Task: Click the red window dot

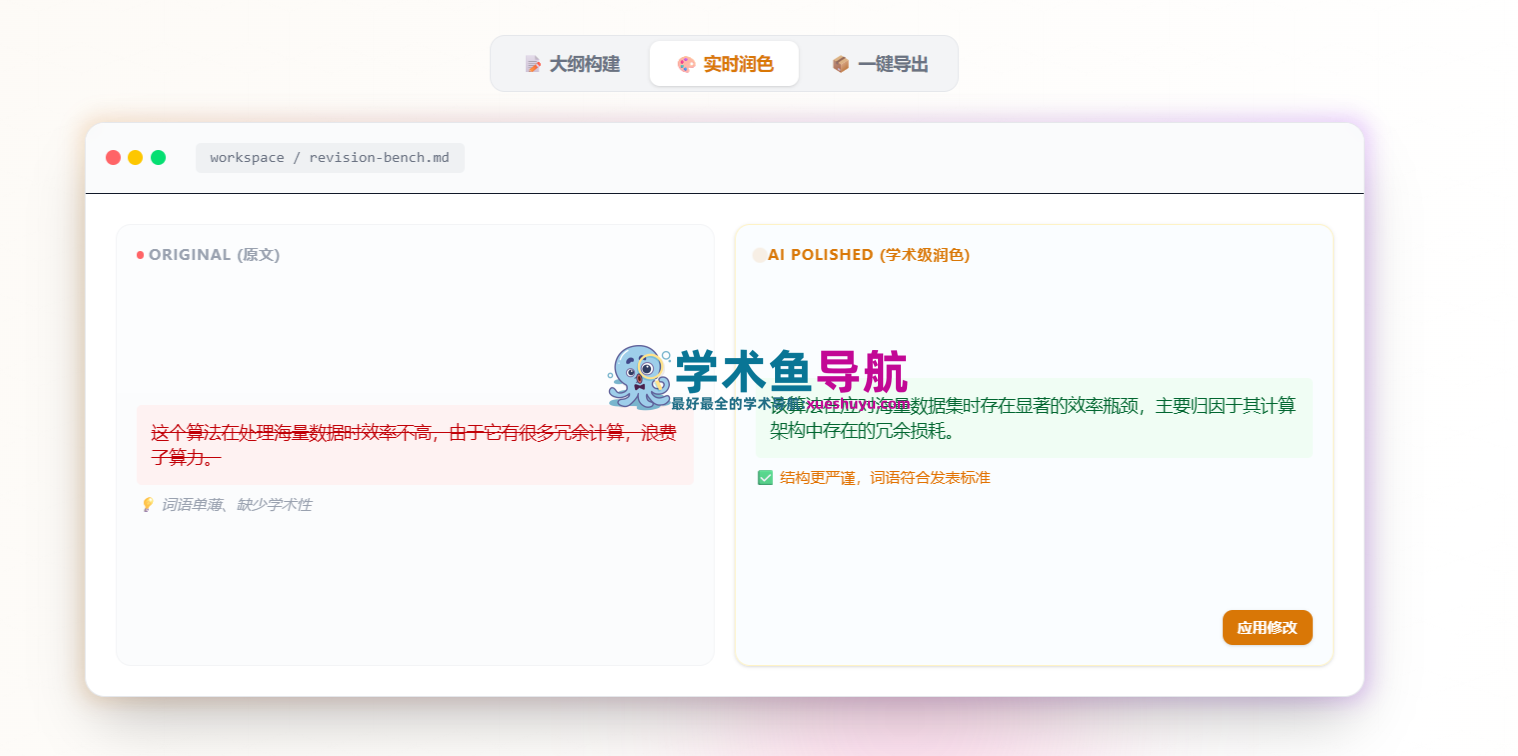Action: coord(113,158)
